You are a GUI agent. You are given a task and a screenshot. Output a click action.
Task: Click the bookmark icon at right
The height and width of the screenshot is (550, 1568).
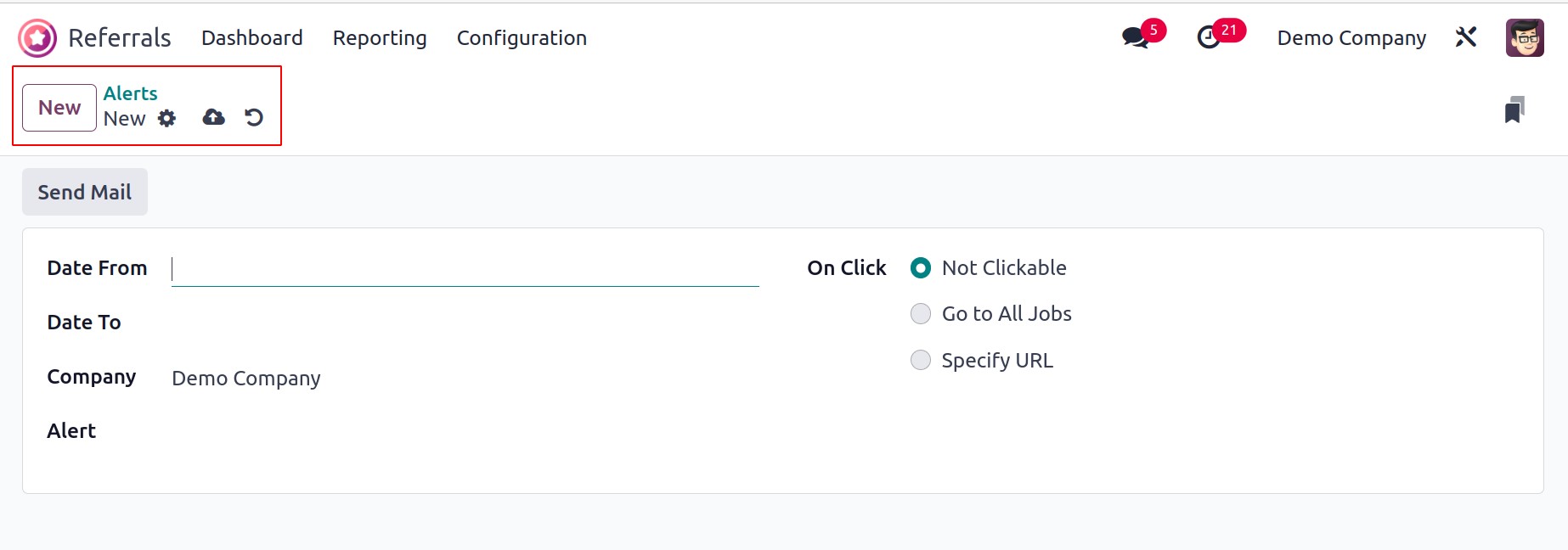1514,110
